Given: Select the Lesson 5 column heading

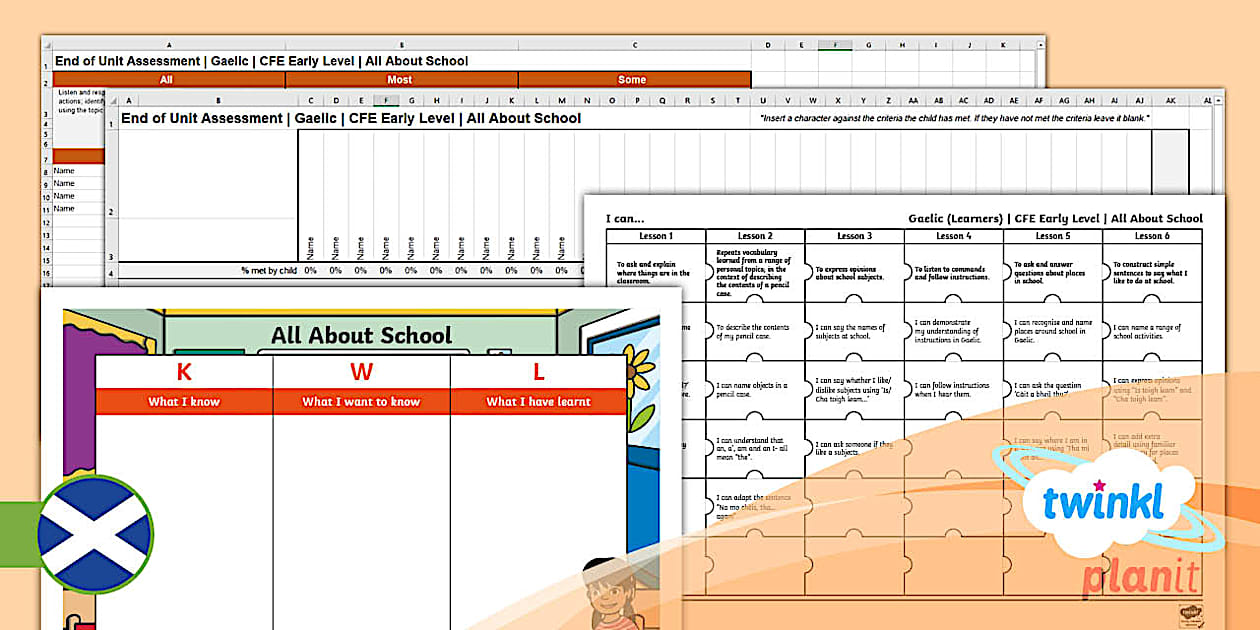Looking at the screenshot, I should (1051, 236).
